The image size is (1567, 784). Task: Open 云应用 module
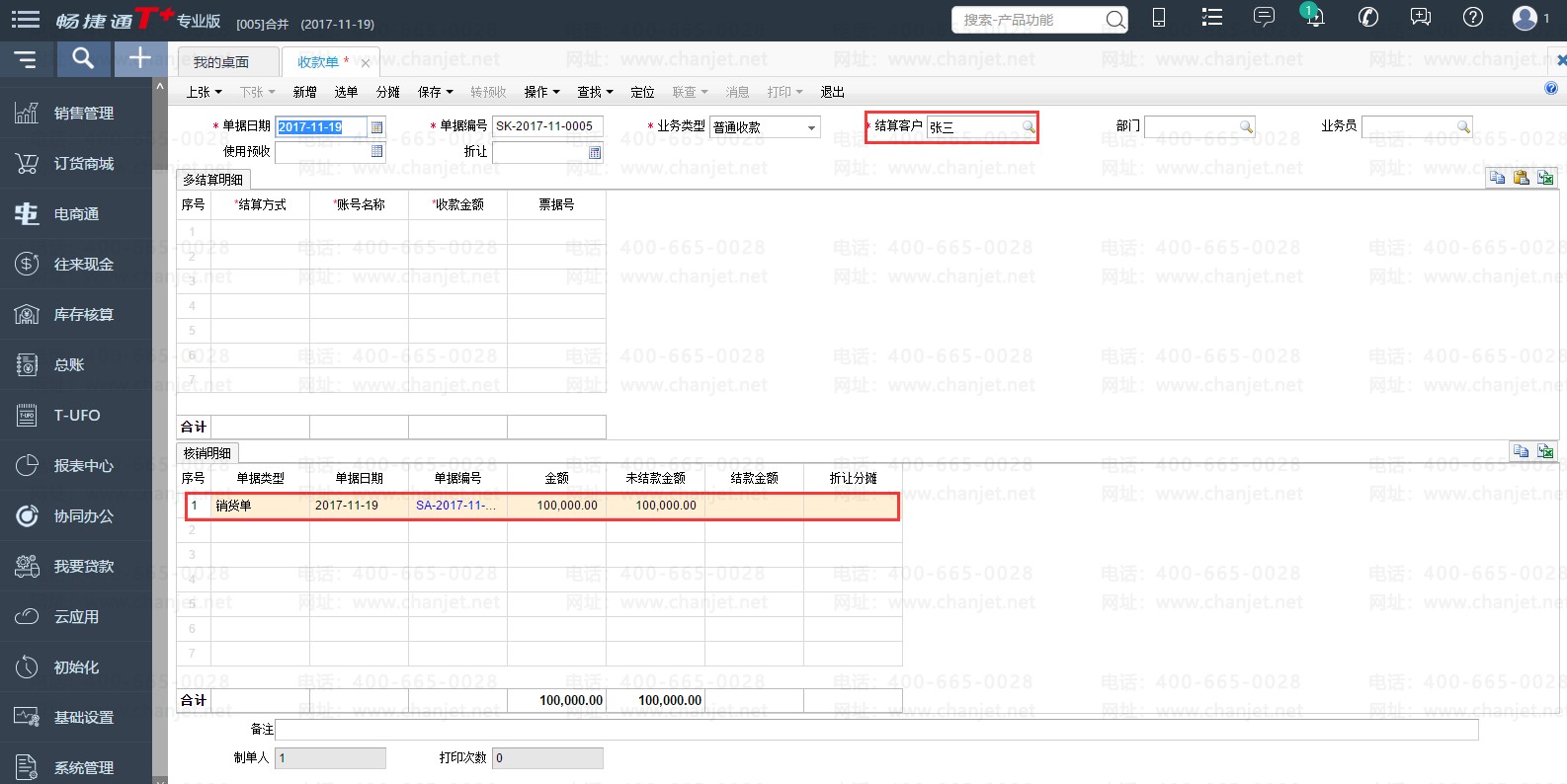[x=76, y=617]
